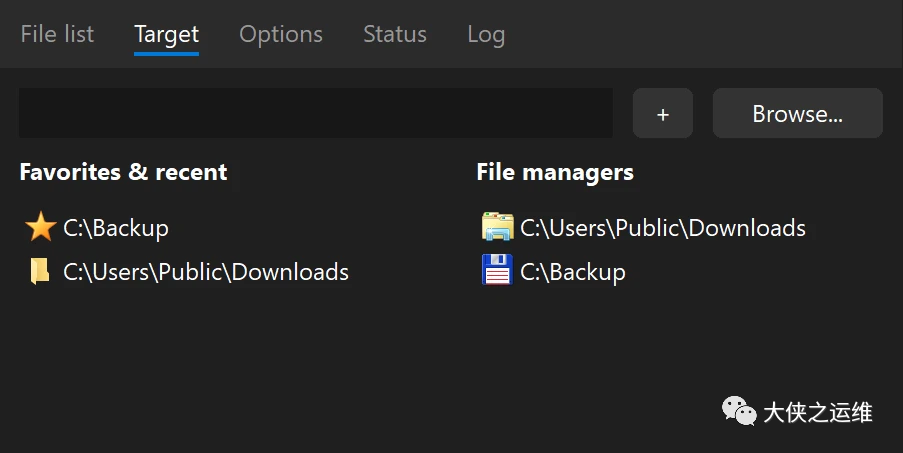Click the 大侠之运维 watermark text
The width and height of the screenshot is (903, 453).
point(817,411)
